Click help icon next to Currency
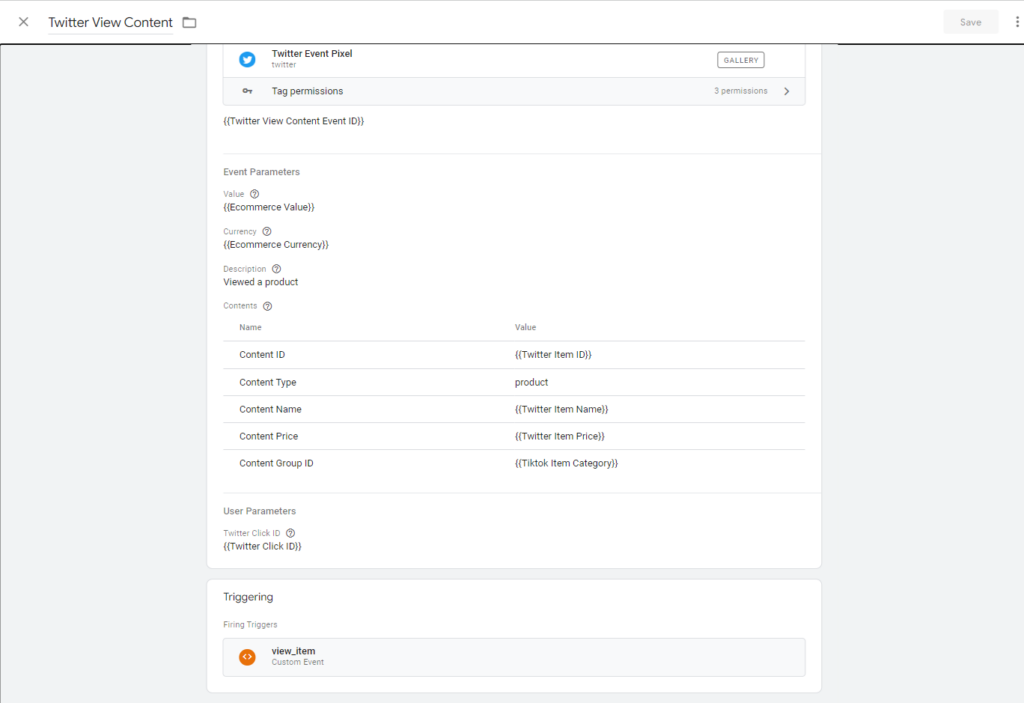The width and height of the screenshot is (1024, 703). [266, 231]
